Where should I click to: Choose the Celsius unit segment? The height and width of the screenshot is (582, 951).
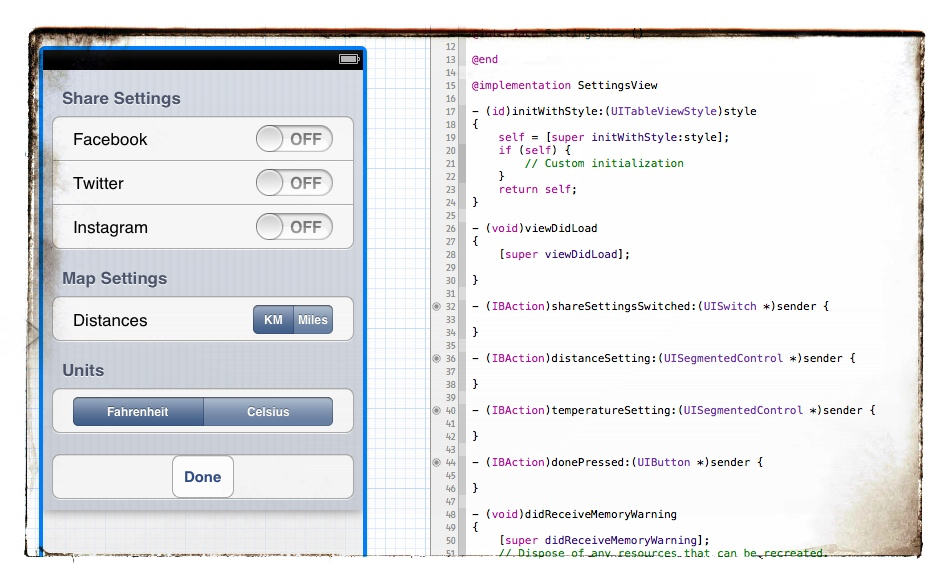pos(268,411)
